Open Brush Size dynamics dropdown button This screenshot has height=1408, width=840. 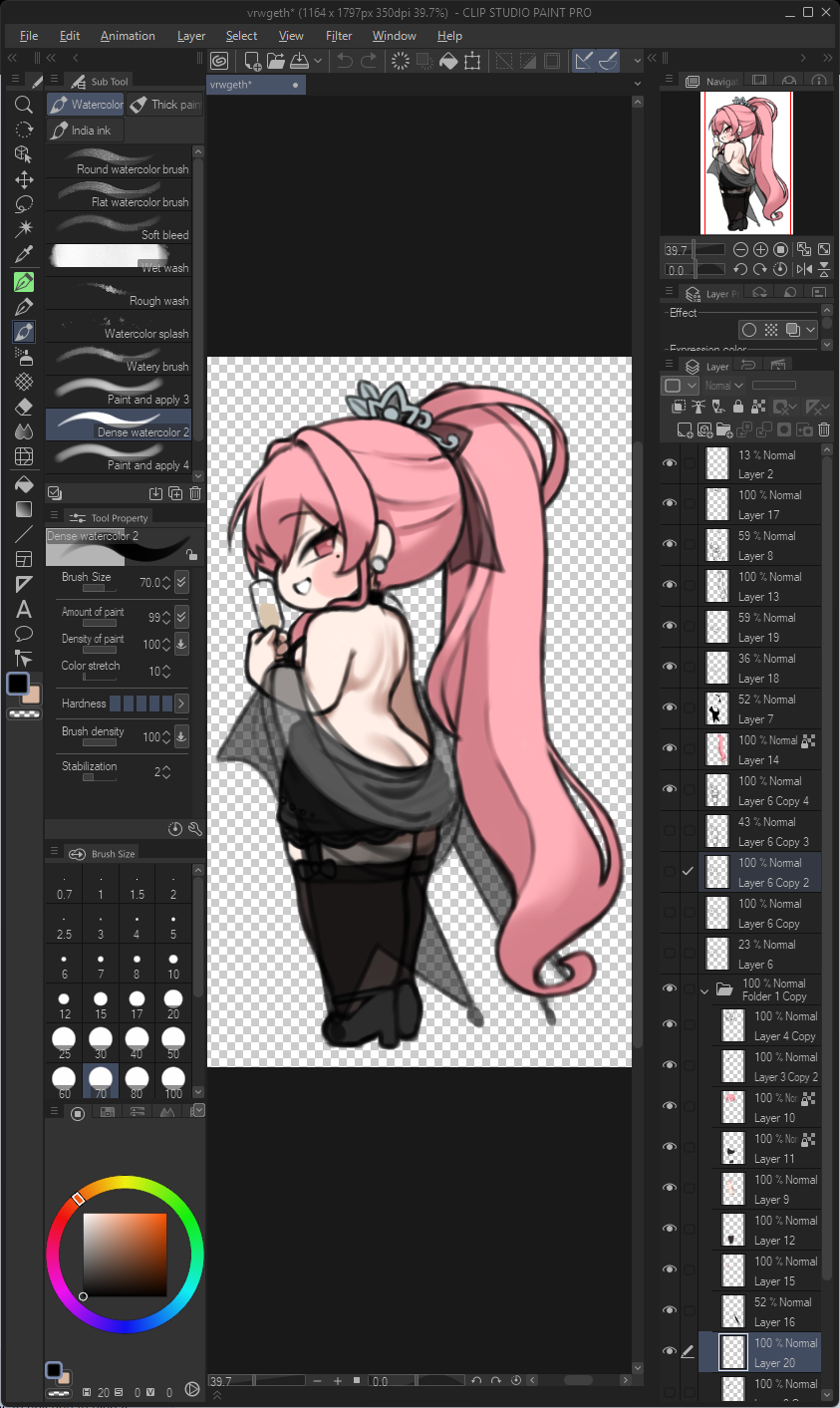tap(181, 582)
